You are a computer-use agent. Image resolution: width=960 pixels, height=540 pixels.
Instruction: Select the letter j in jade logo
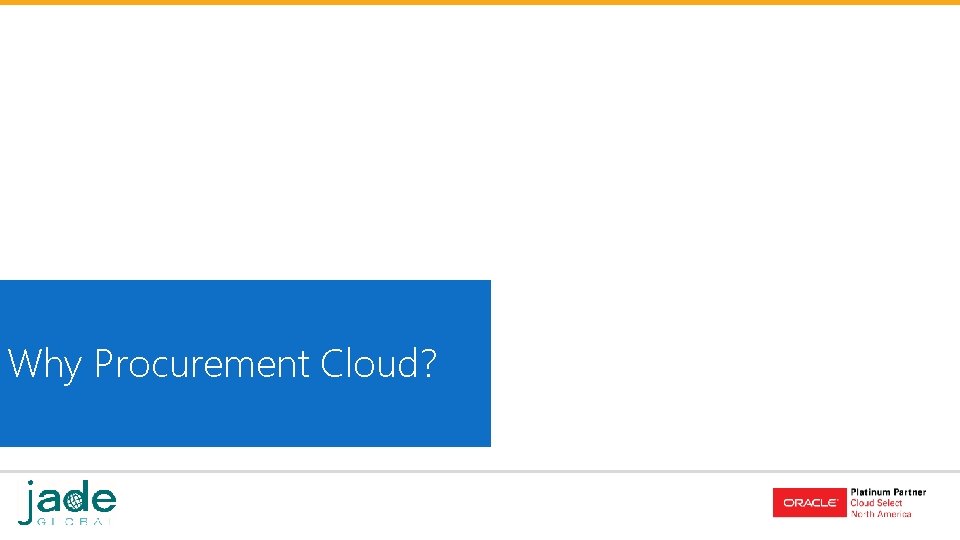click(26, 503)
